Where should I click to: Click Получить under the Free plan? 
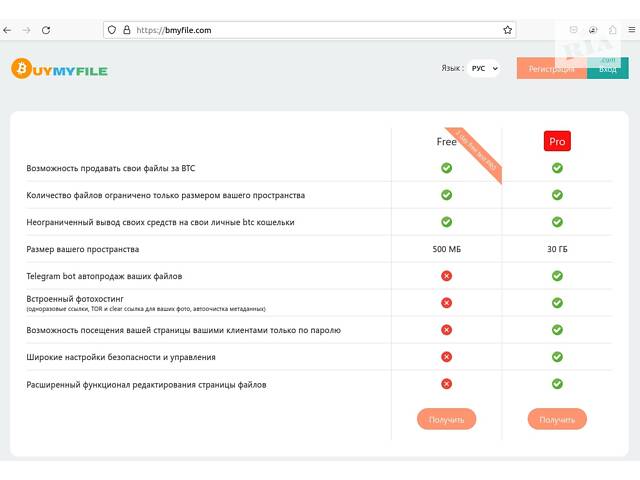pos(447,419)
